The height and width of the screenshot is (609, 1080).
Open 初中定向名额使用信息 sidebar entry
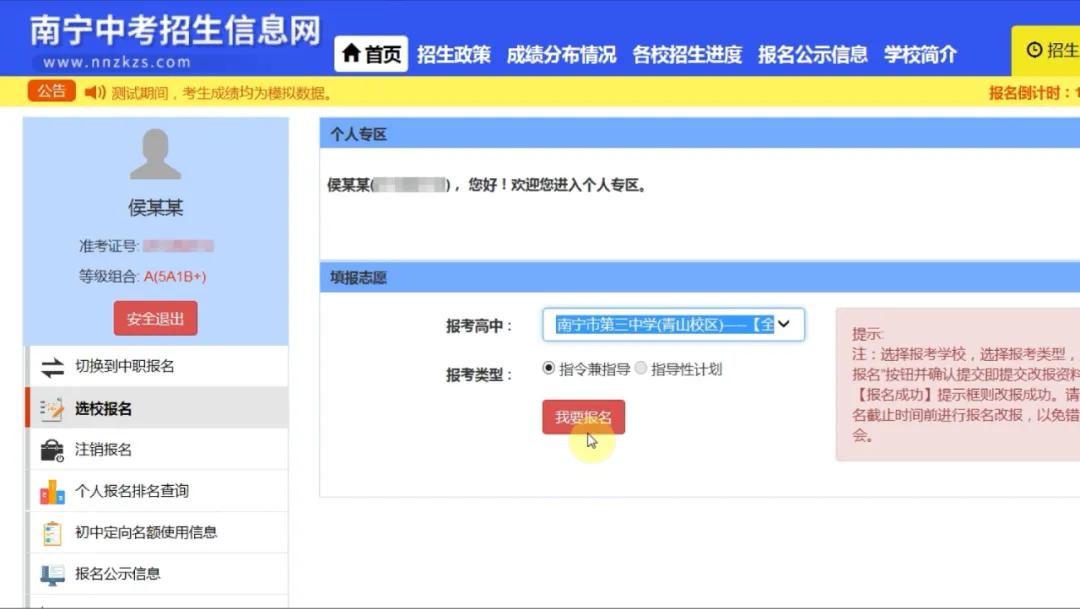(x=157, y=532)
